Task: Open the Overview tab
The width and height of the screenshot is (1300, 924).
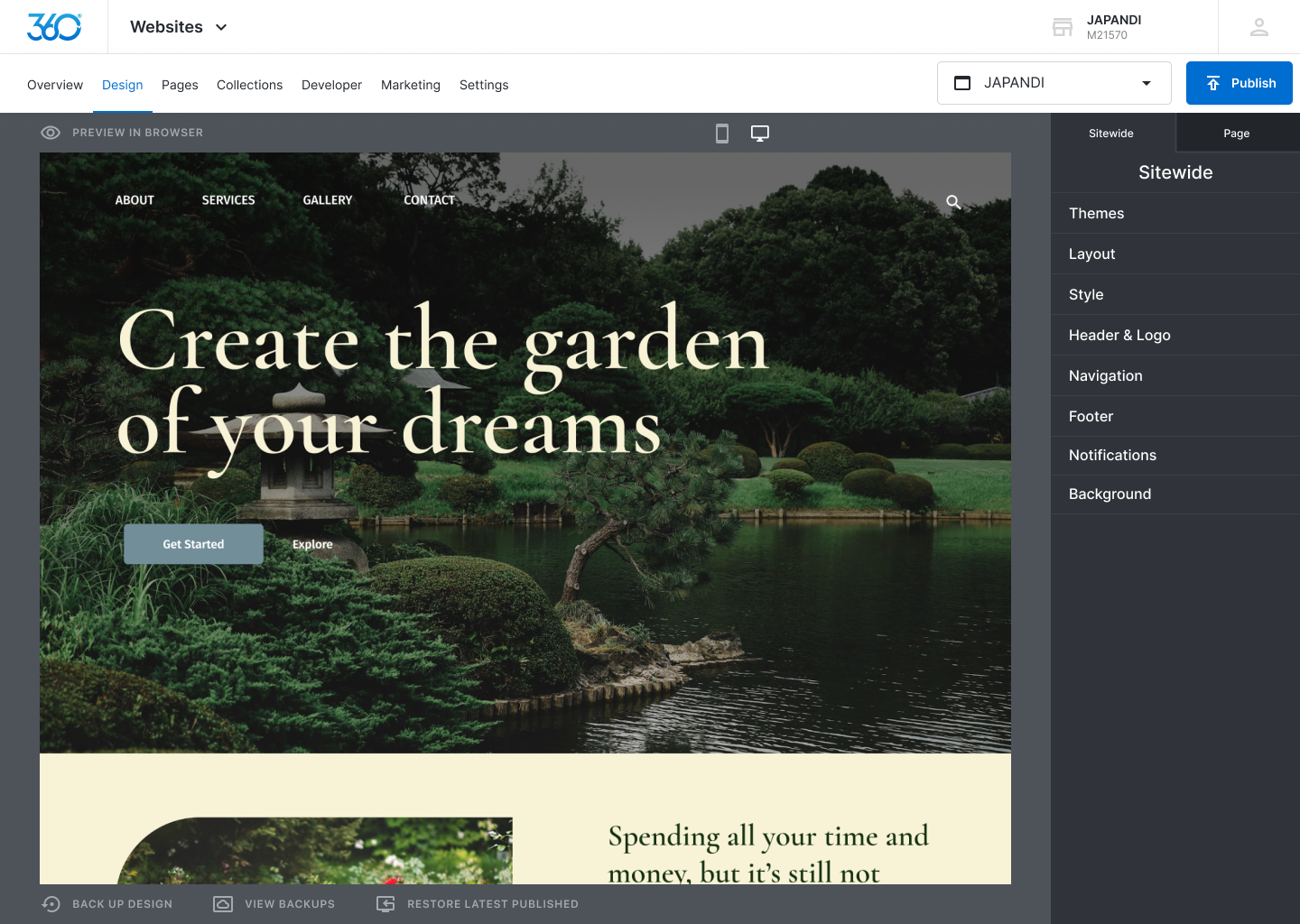Action: click(x=55, y=85)
